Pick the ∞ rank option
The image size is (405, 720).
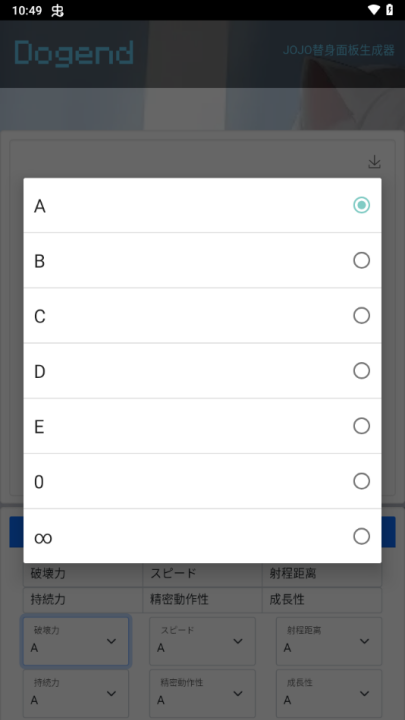[202, 536]
